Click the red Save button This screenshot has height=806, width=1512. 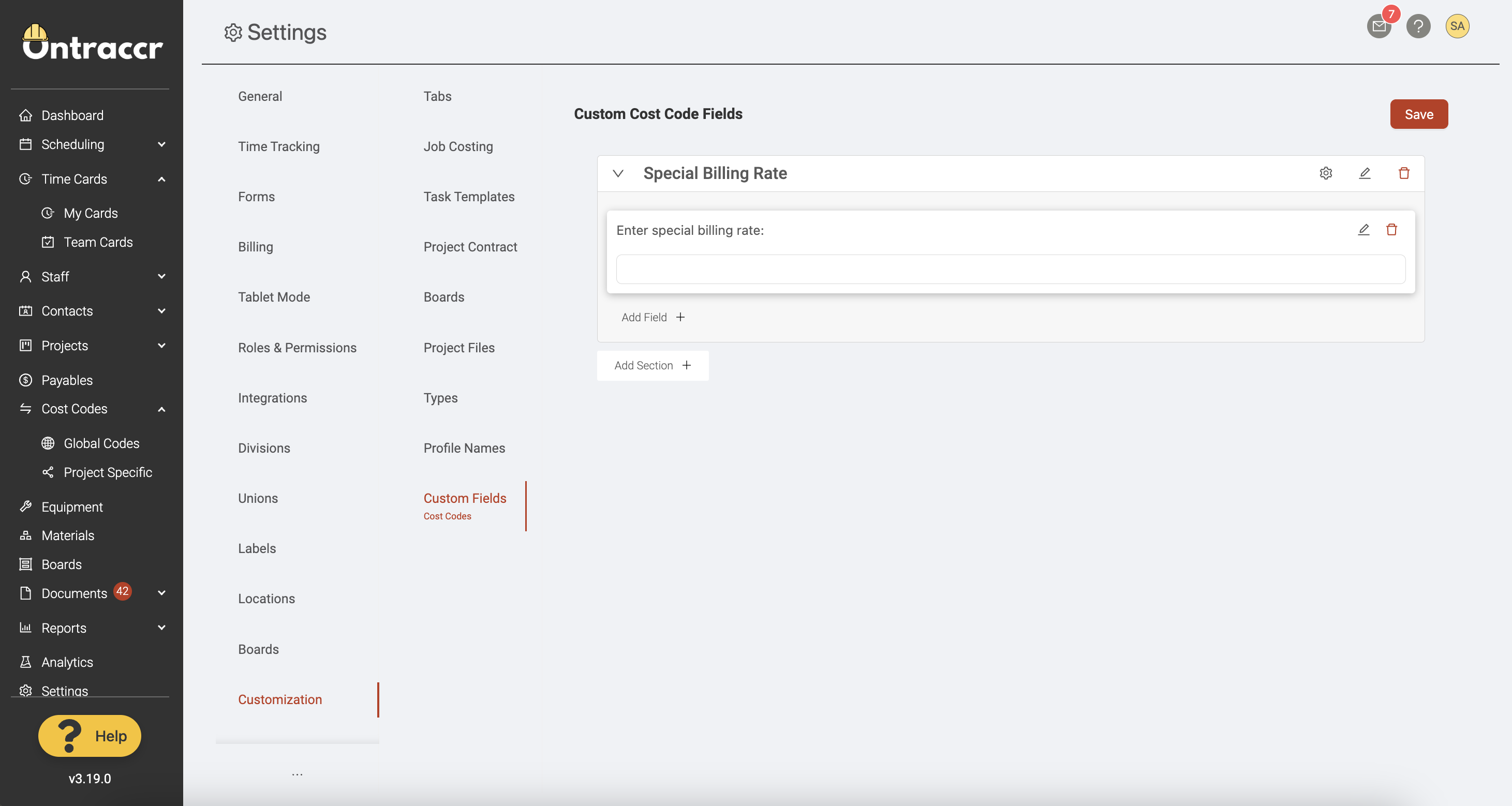click(1419, 114)
